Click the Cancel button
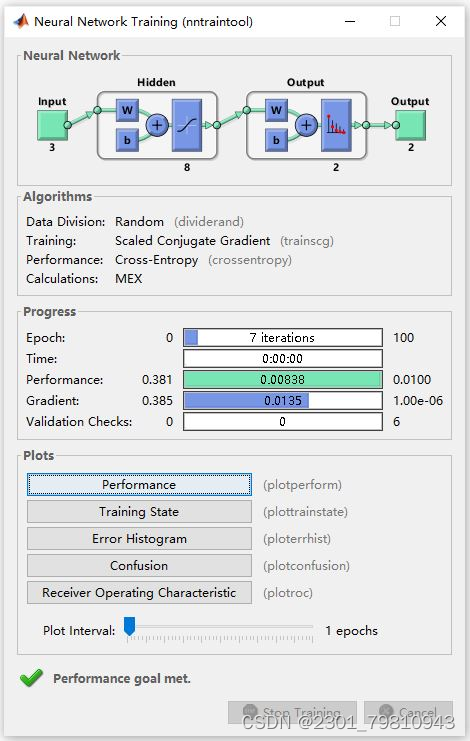 [408, 713]
